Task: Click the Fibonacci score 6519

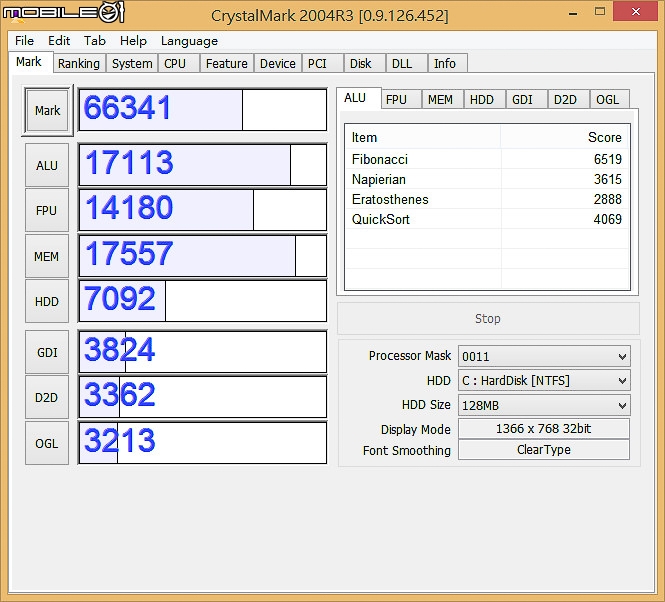Action: 607,159
